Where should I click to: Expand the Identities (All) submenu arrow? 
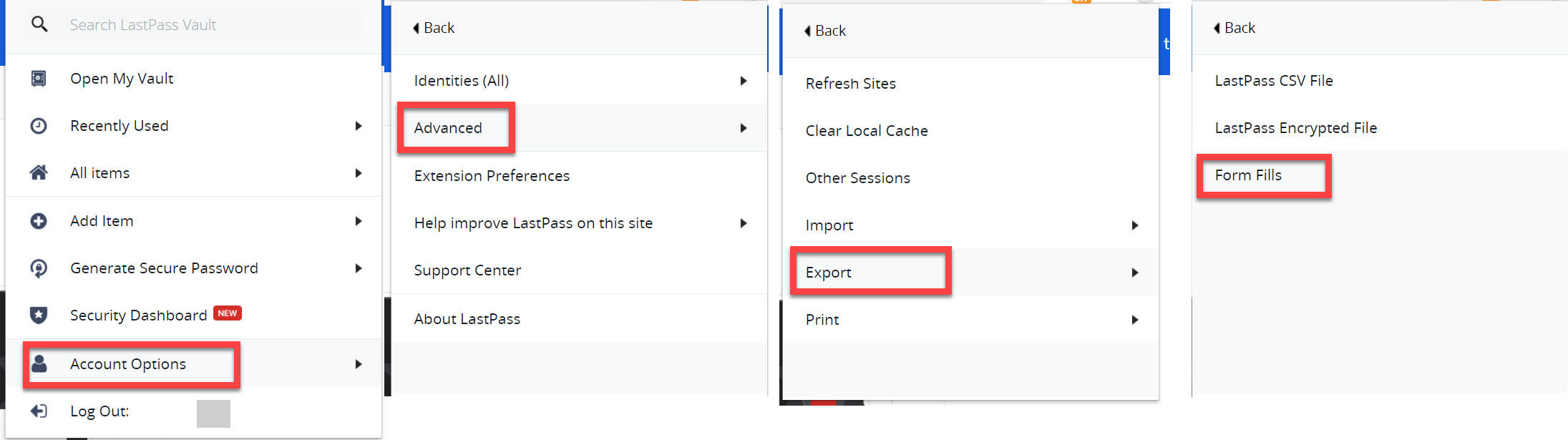tap(744, 81)
